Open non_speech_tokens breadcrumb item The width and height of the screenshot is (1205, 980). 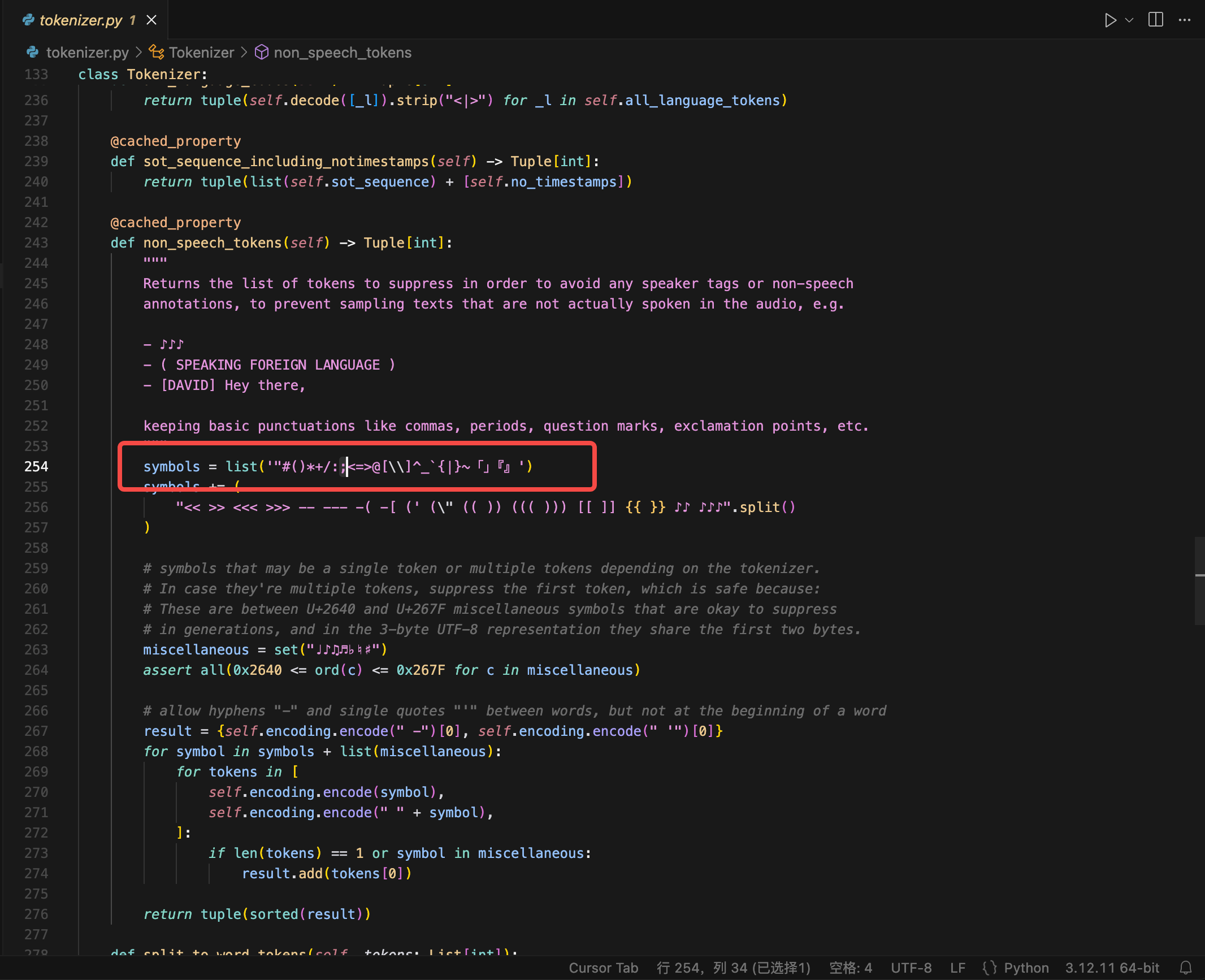coord(342,53)
